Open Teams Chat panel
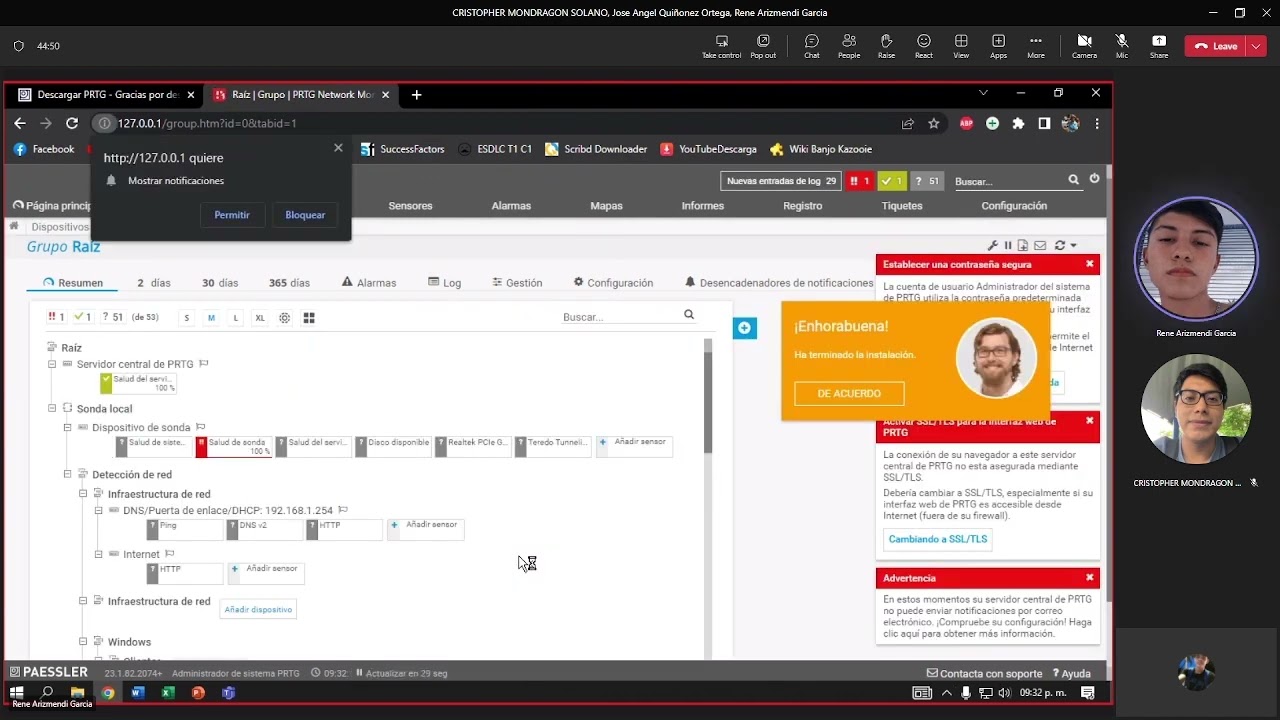Image resolution: width=1280 pixels, height=720 pixels. [x=812, y=45]
